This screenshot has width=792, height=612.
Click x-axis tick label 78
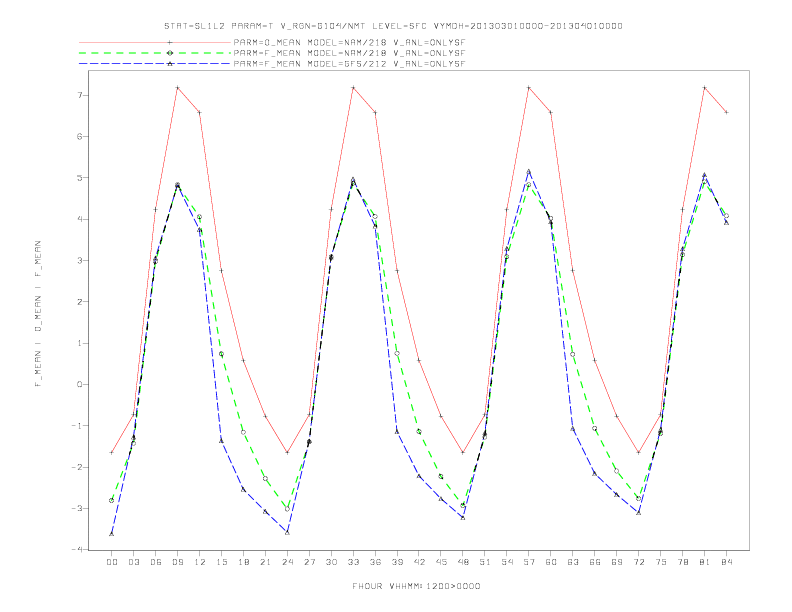tap(683, 562)
